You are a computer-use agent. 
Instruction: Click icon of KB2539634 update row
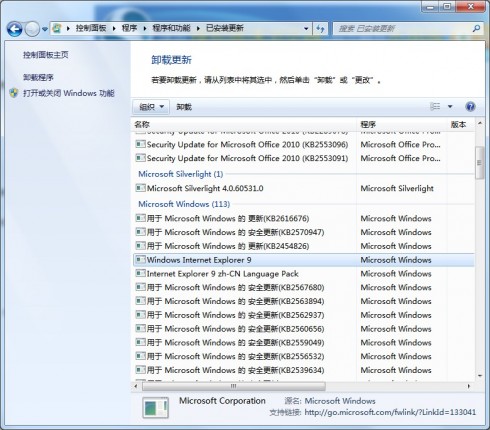(140, 370)
